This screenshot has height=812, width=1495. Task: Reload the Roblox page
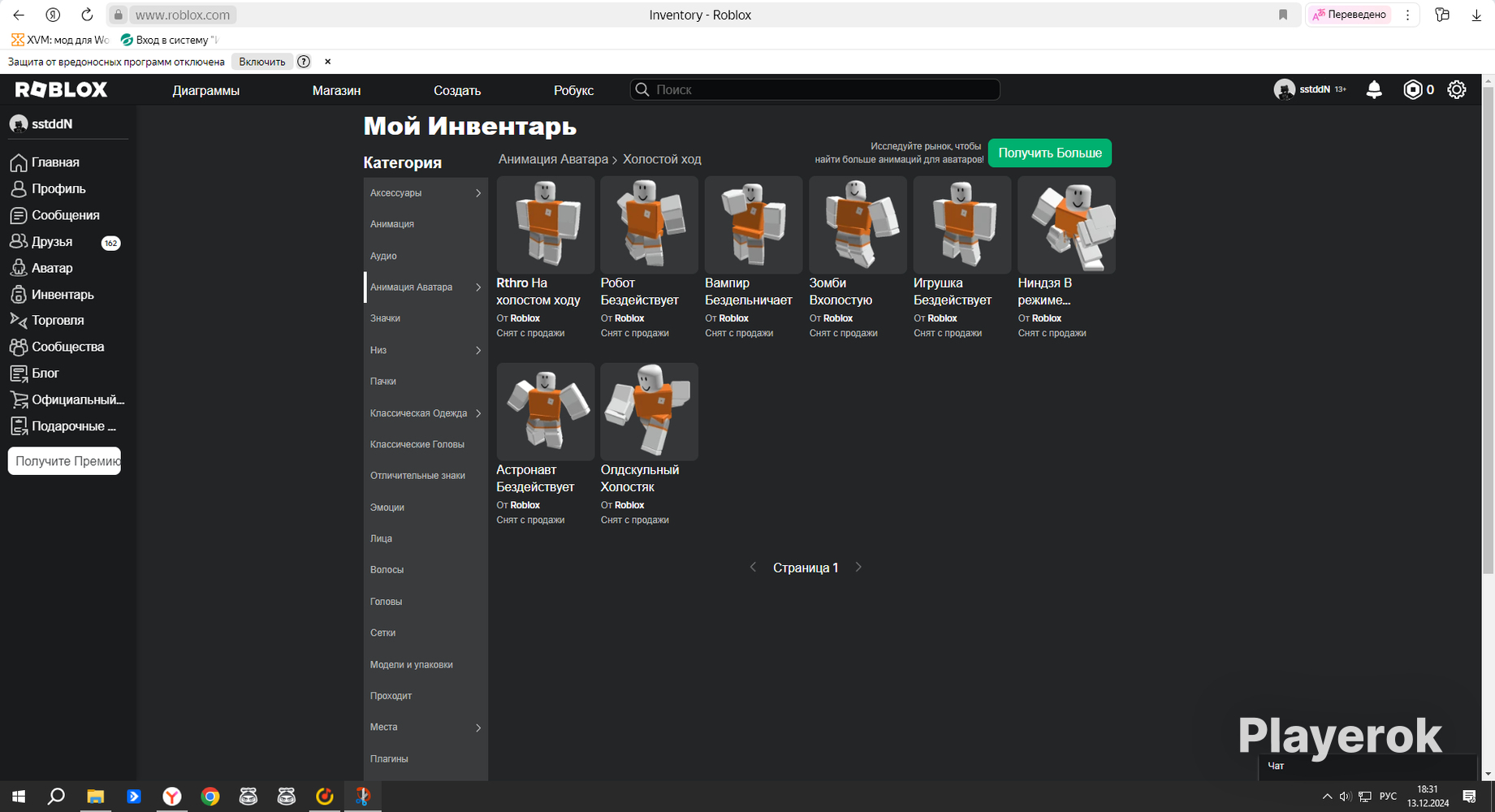tap(87, 15)
